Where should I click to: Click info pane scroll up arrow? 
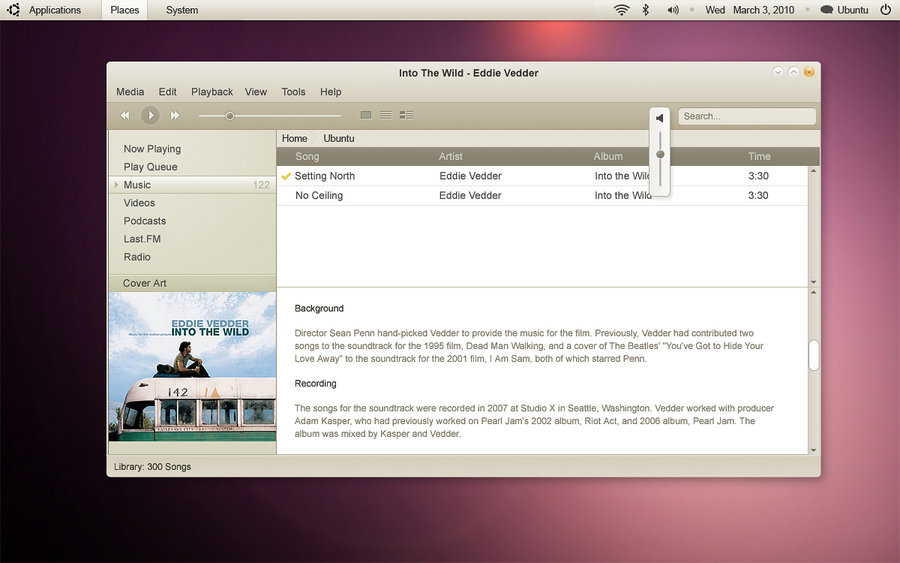click(813, 293)
